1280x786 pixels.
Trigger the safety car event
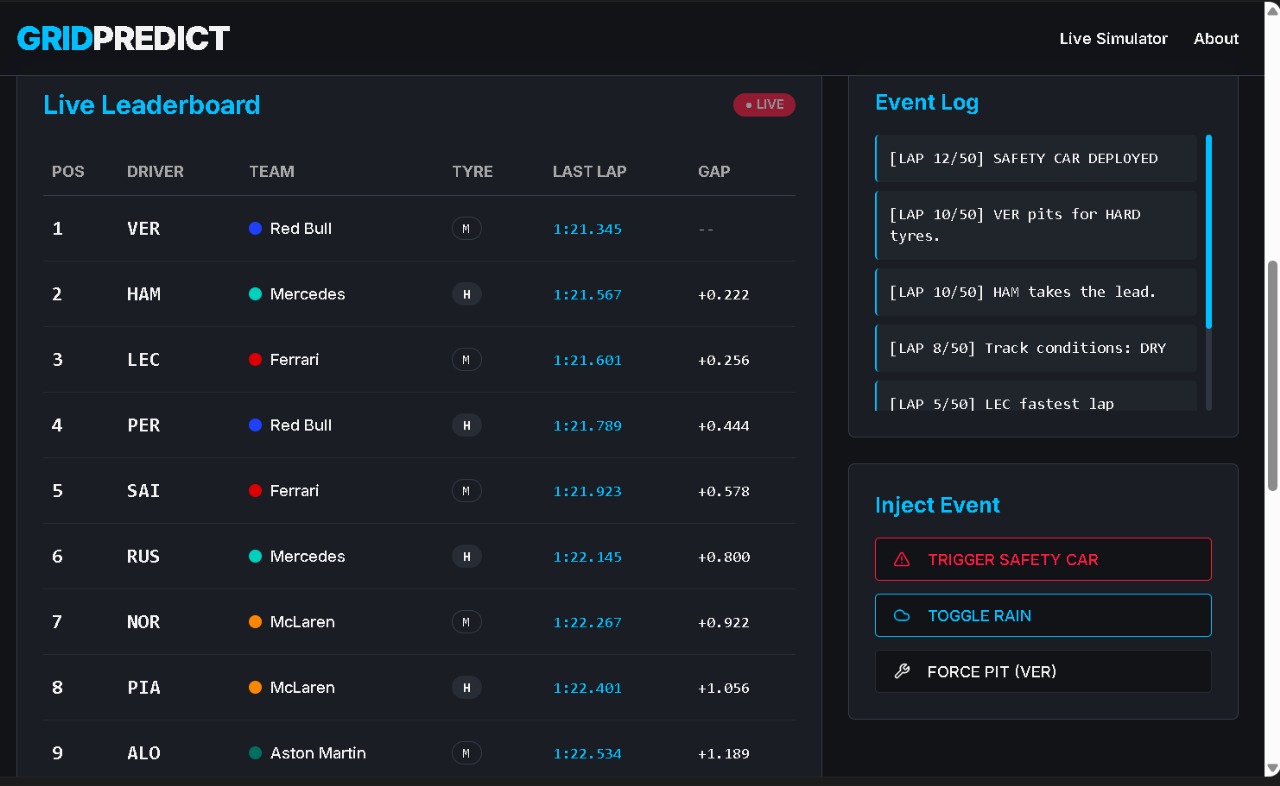pos(1043,559)
